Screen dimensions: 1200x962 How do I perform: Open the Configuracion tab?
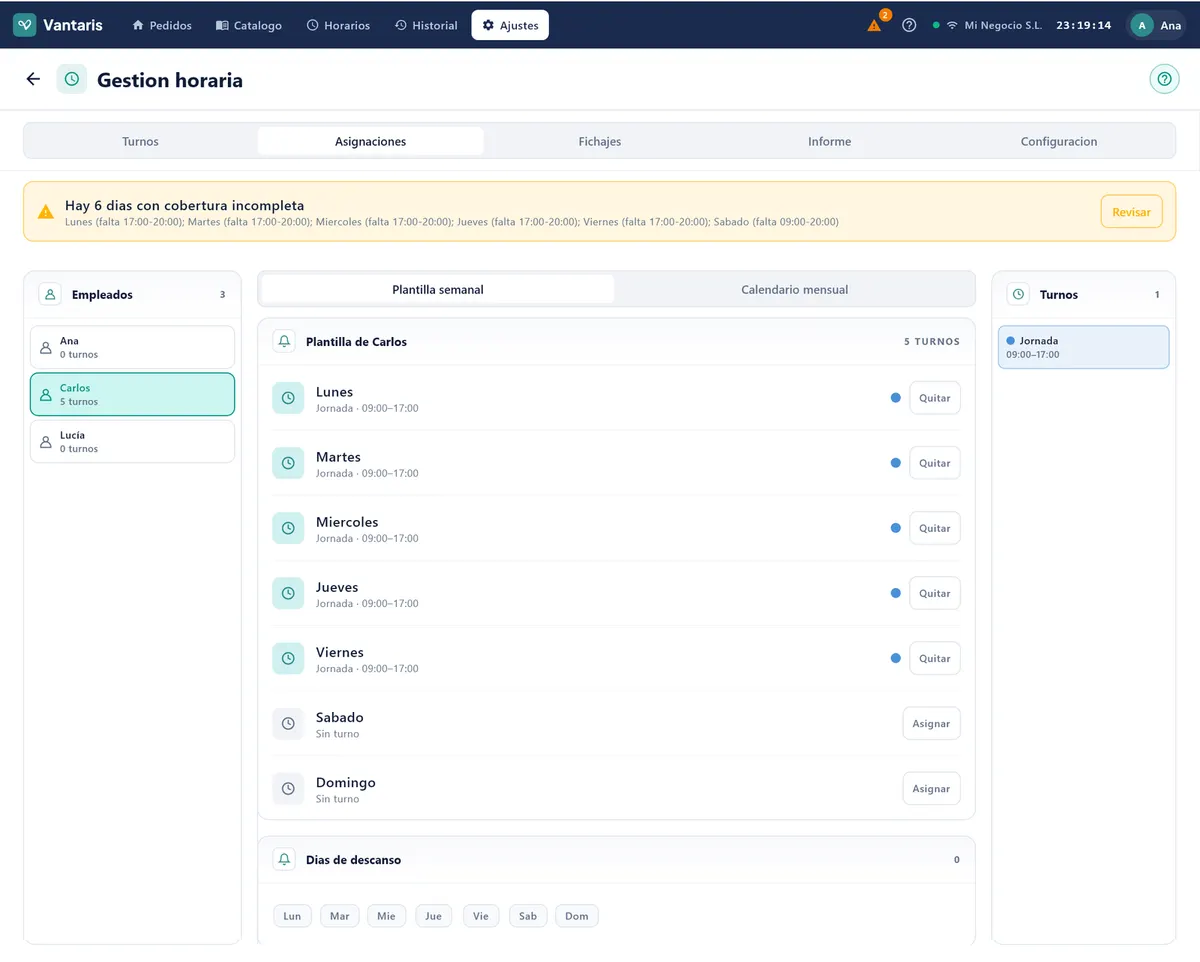click(1059, 141)
